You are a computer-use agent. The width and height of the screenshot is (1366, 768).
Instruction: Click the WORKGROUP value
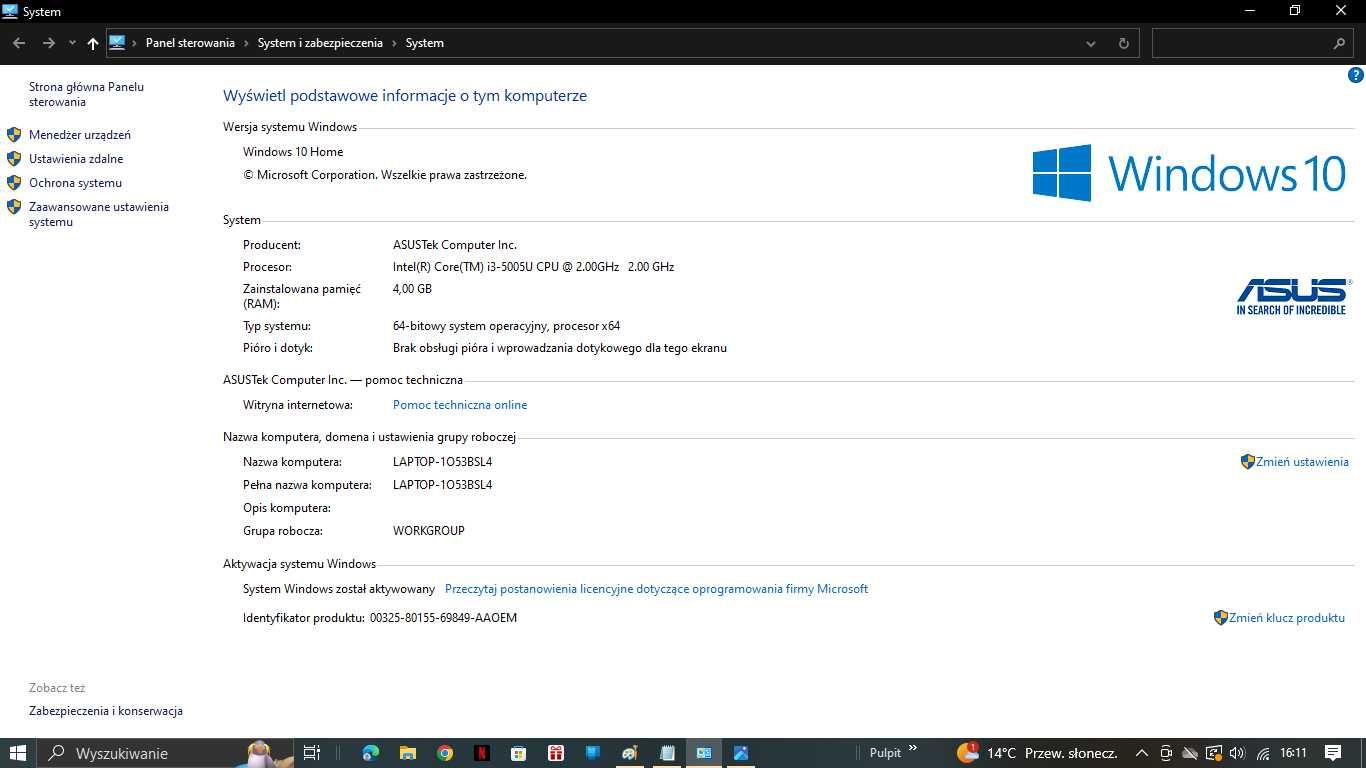429,531
